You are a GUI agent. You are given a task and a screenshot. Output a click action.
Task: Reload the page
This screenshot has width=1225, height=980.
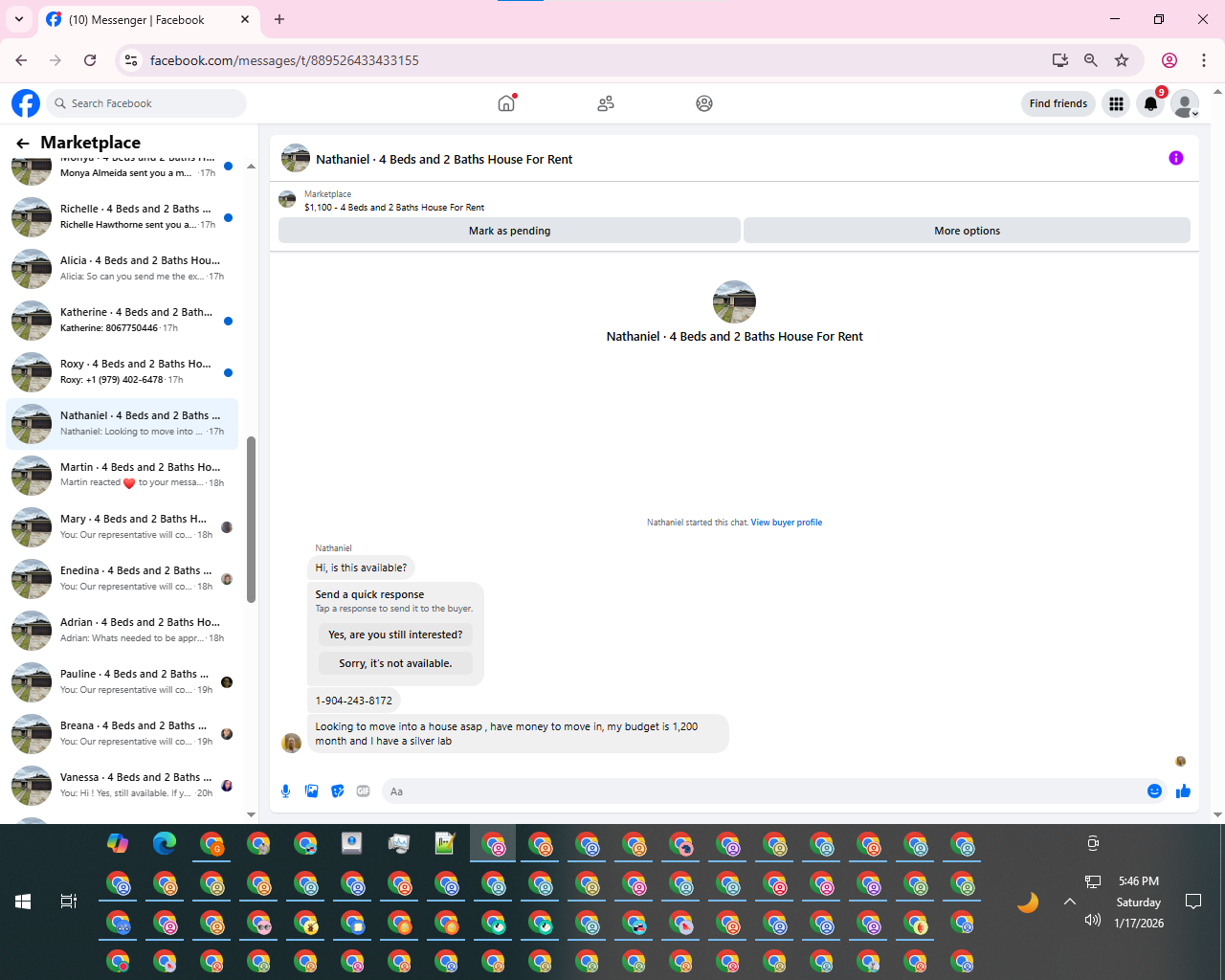click(90, 60)
